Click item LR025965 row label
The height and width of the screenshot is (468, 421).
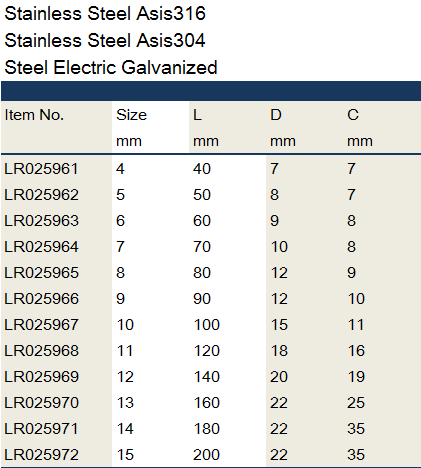point(41,273)
